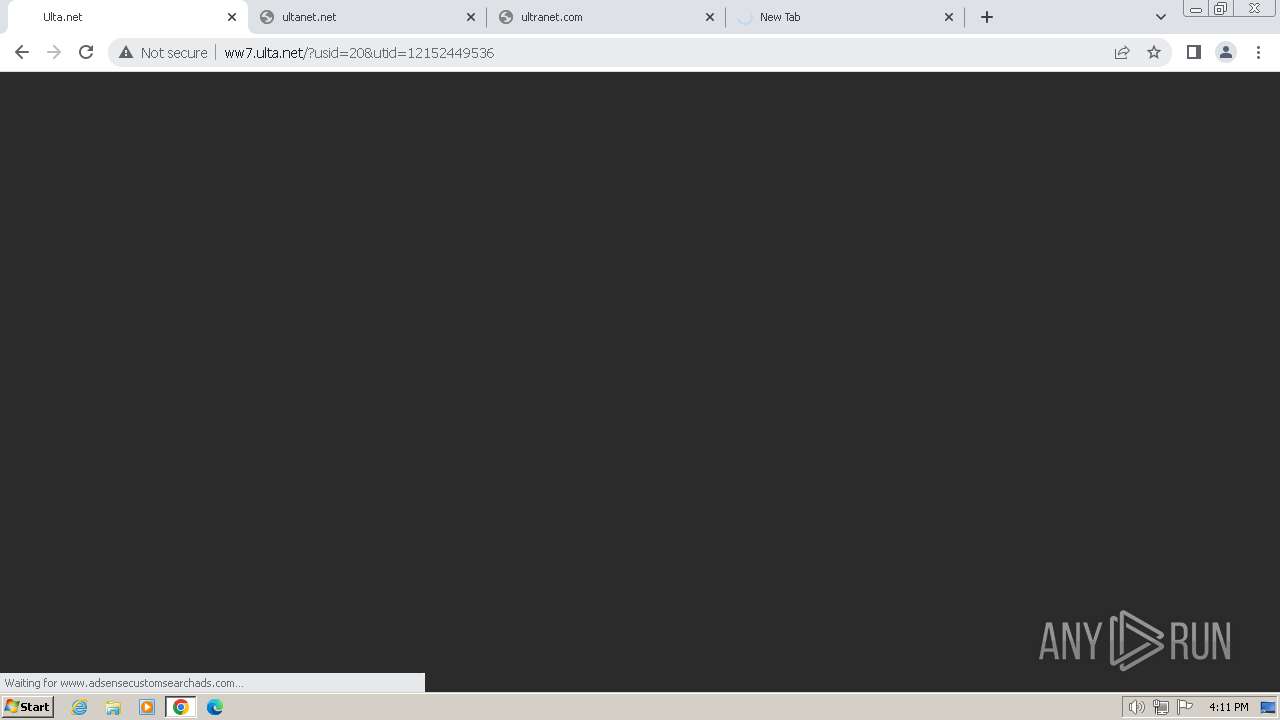This screenshot has height=720, width=1280.
Task: Close the New Tab tab
Action: (949, 17)
